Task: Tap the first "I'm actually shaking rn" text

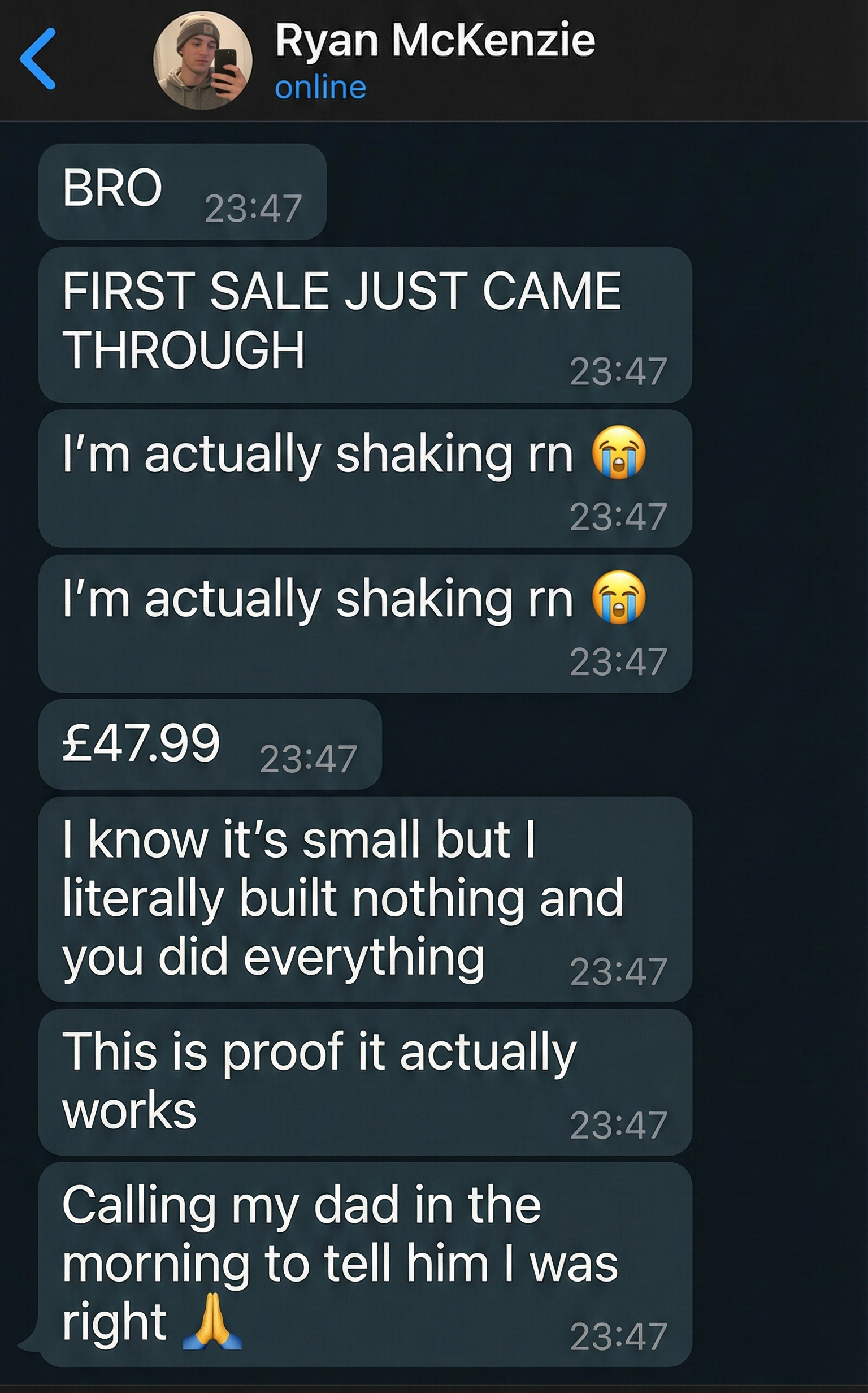Action: pos(318,455)
